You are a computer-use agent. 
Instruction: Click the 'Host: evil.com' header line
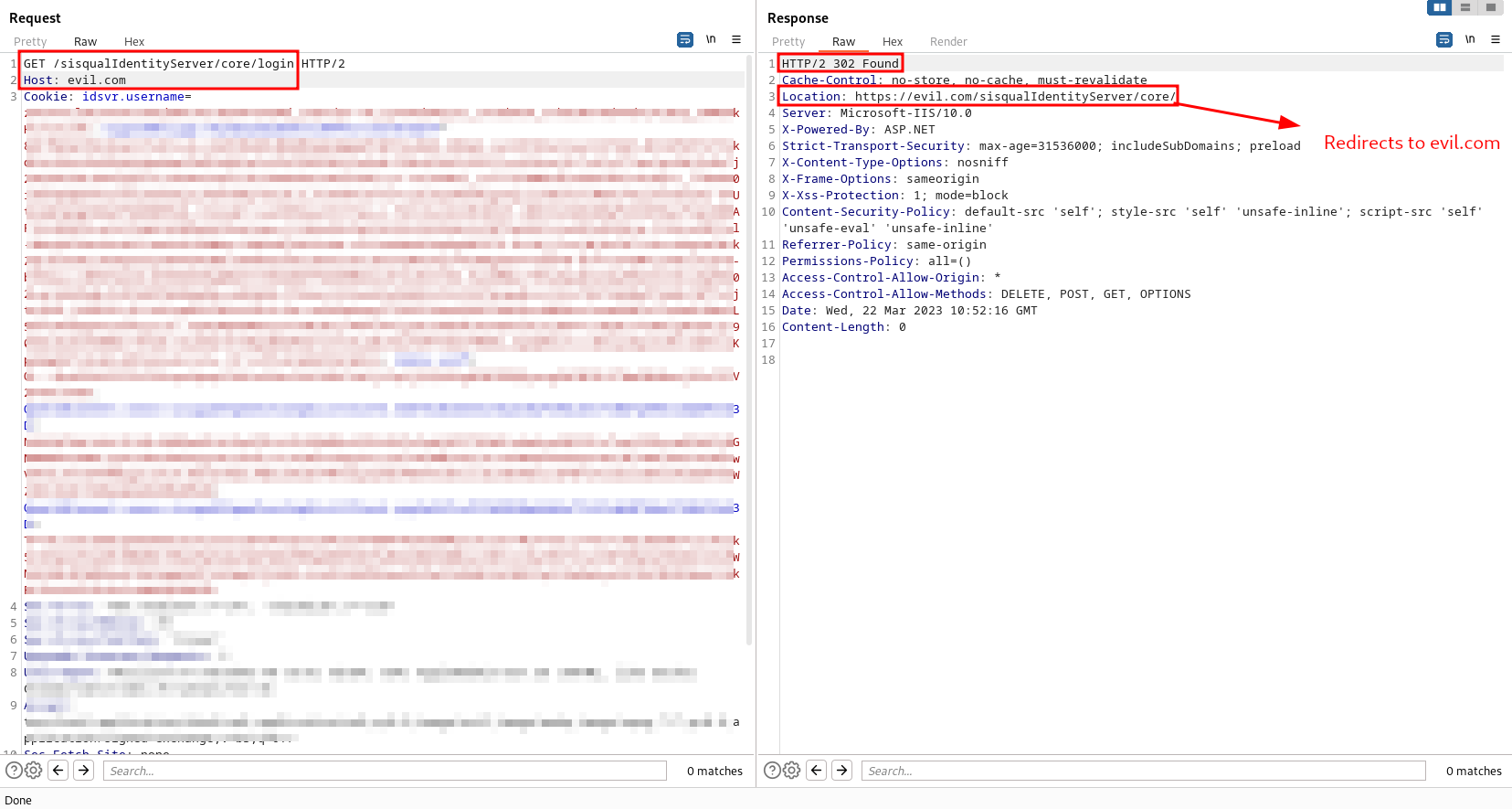(x=75, y=80)
